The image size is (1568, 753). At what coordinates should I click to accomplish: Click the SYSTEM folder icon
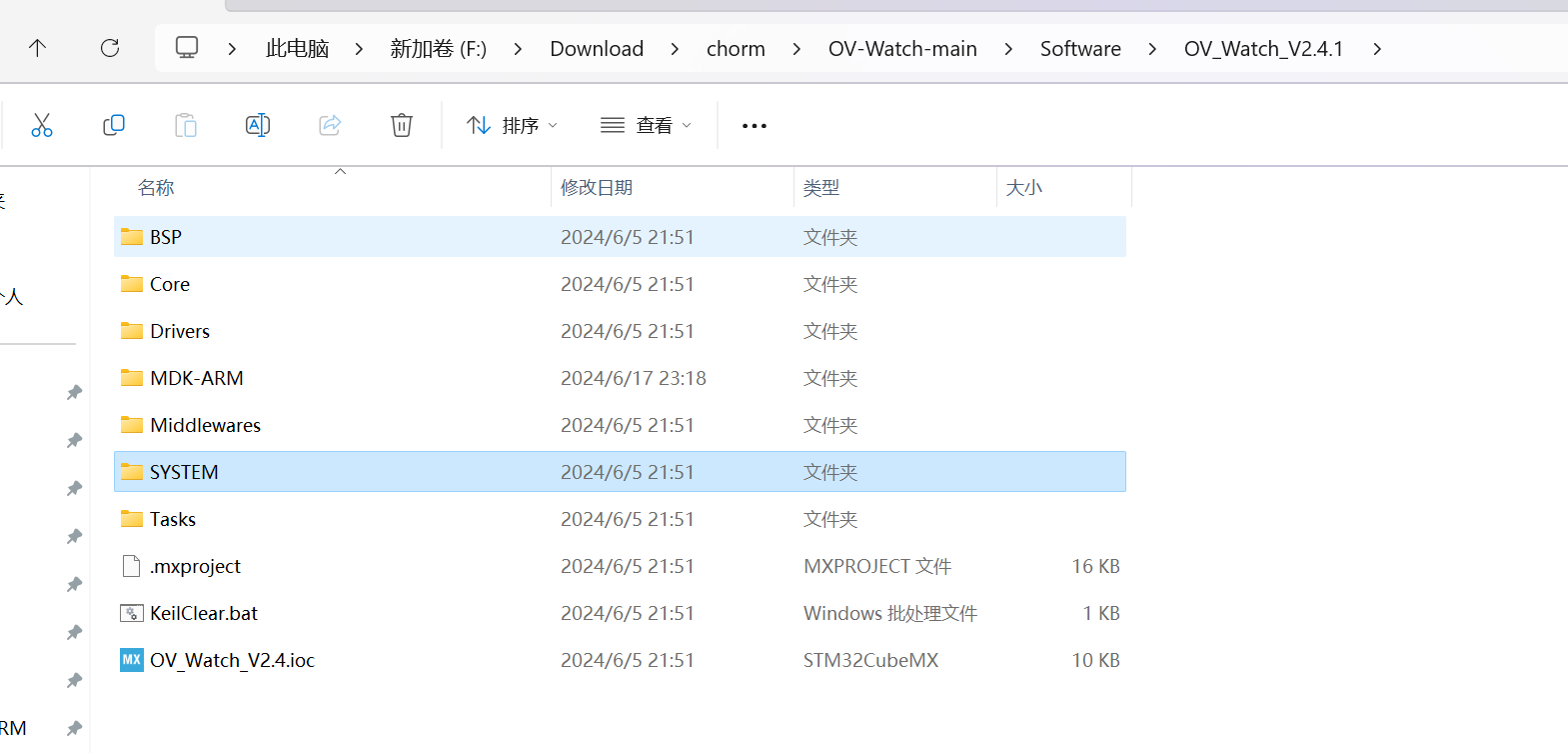(132, 472)
